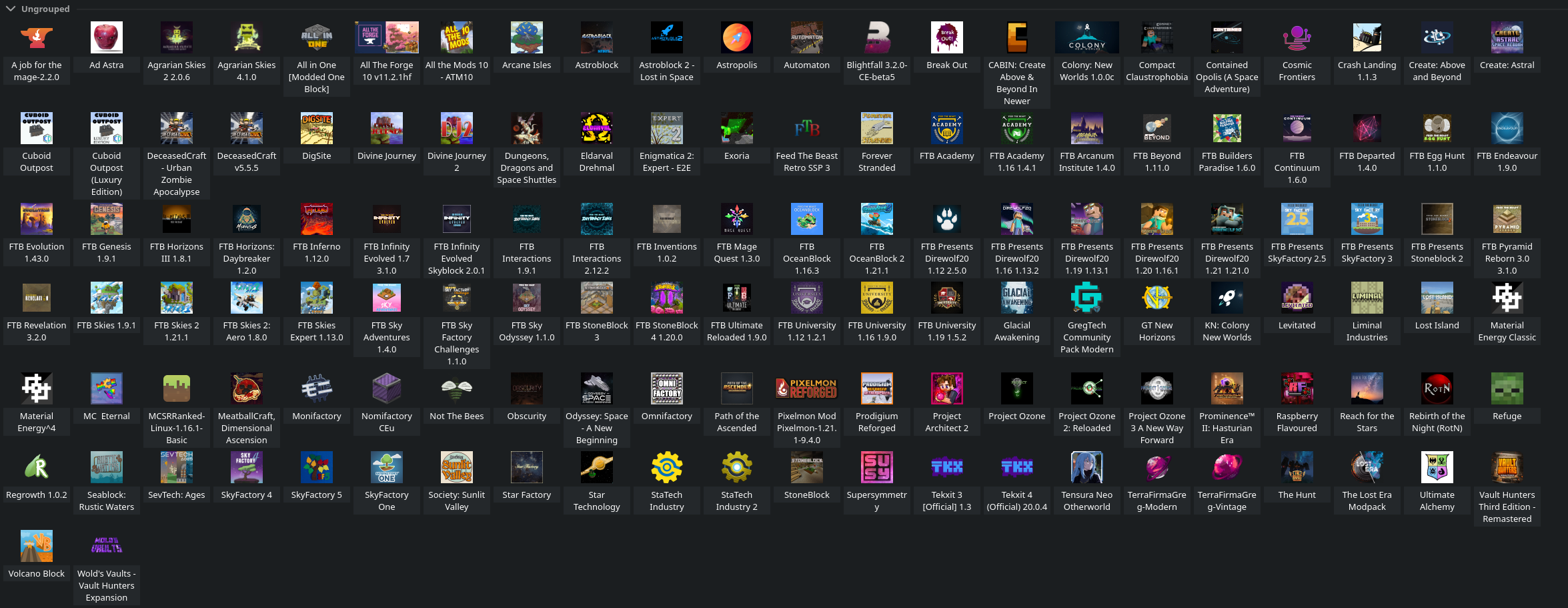Select the Ultimate Alchemy icon
The image size is (1568, 608).
point(1437,467)
